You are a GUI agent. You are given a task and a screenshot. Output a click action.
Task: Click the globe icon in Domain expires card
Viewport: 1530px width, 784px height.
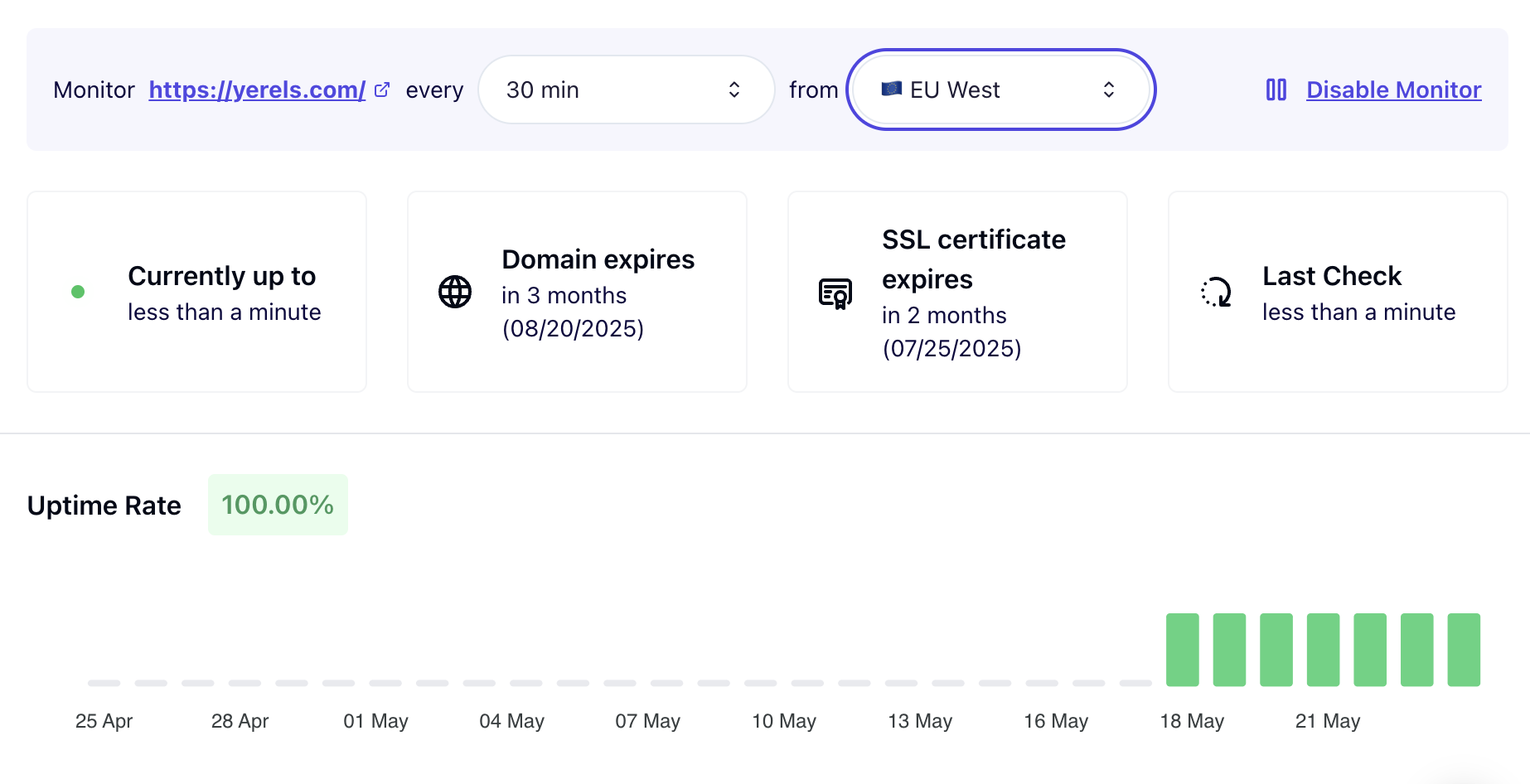(455, 292)
